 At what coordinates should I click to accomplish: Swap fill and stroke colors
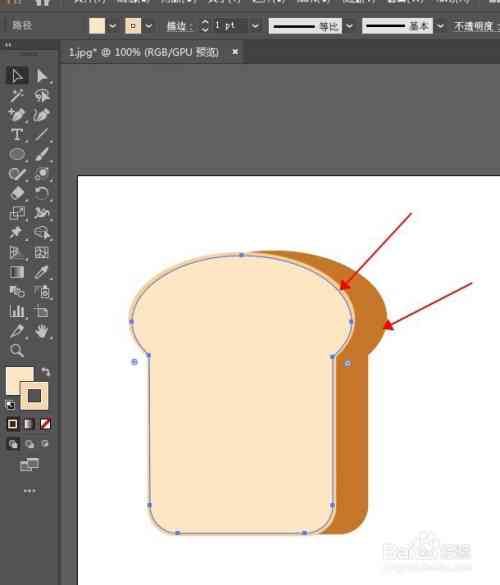click(x=45, y=372)
